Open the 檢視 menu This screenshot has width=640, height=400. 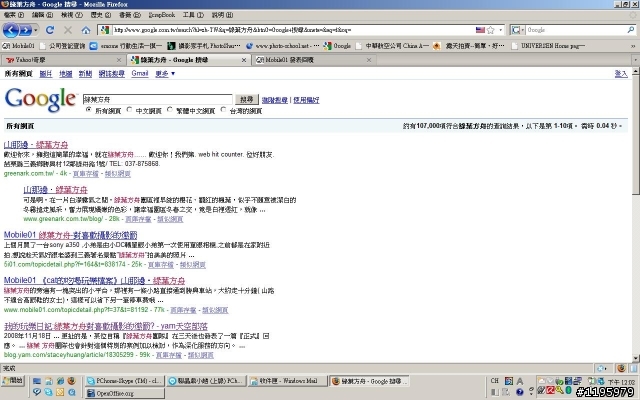(72, 15)
